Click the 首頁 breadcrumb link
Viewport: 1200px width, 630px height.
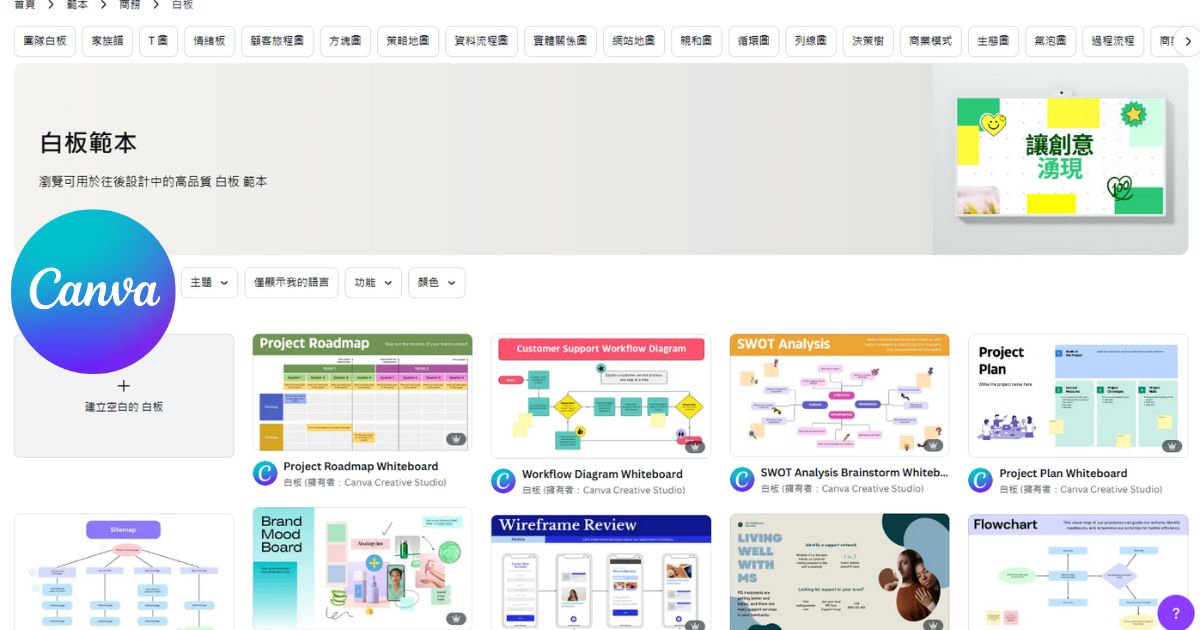point(25,5)
